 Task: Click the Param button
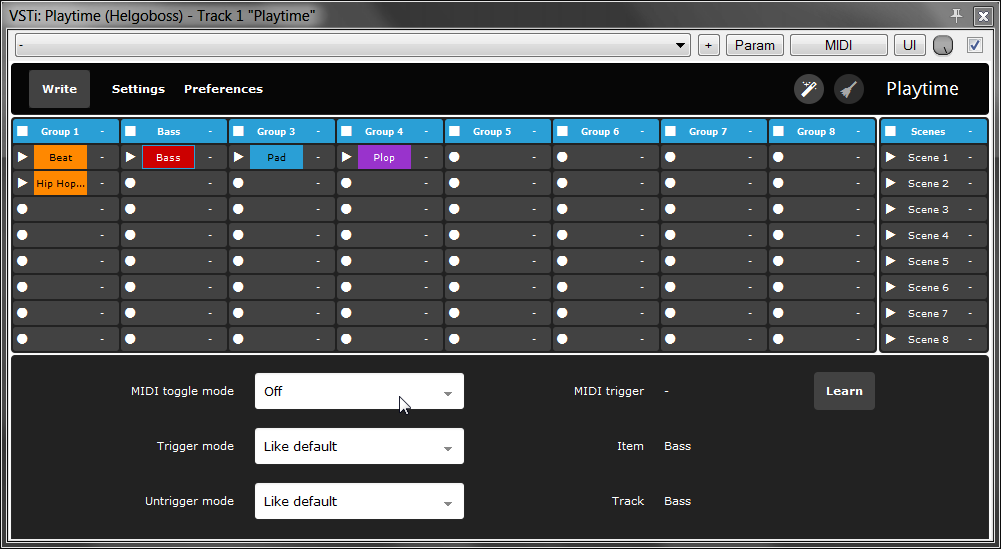pos(755,45)
